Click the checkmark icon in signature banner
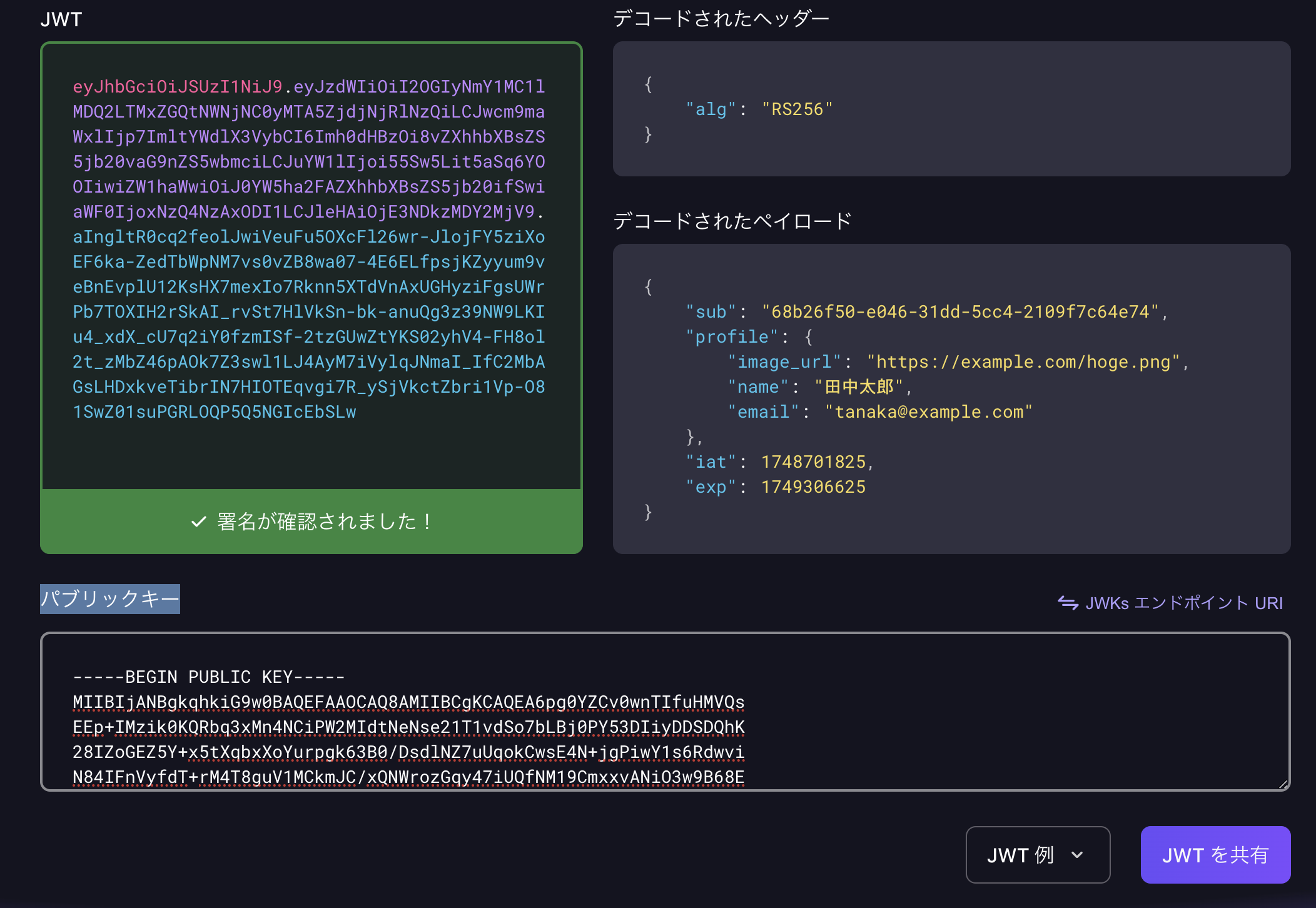Image resolution: width=1316 pixels, height=908 pixels. pos(198,522)
